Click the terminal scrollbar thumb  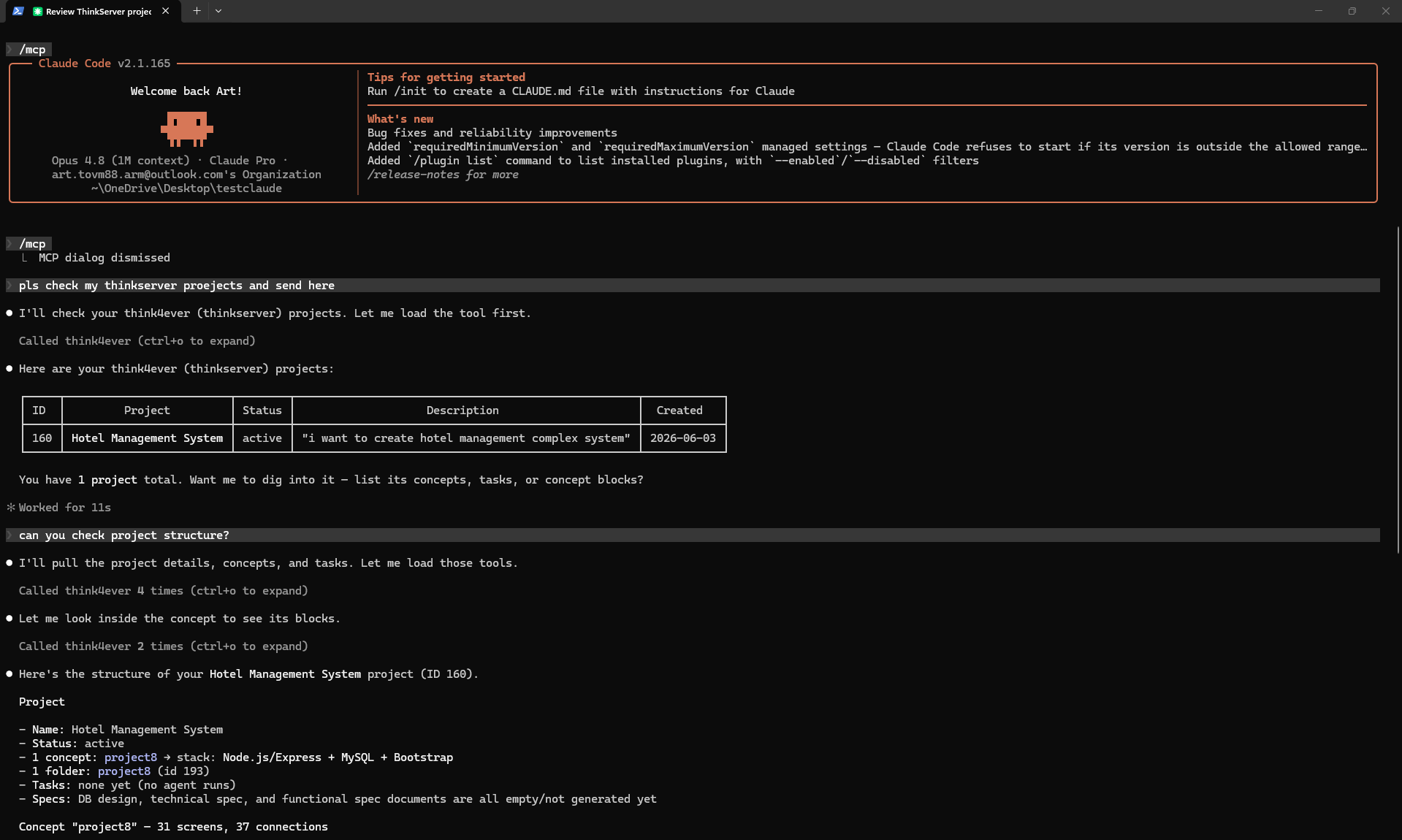coord(1398,389)
